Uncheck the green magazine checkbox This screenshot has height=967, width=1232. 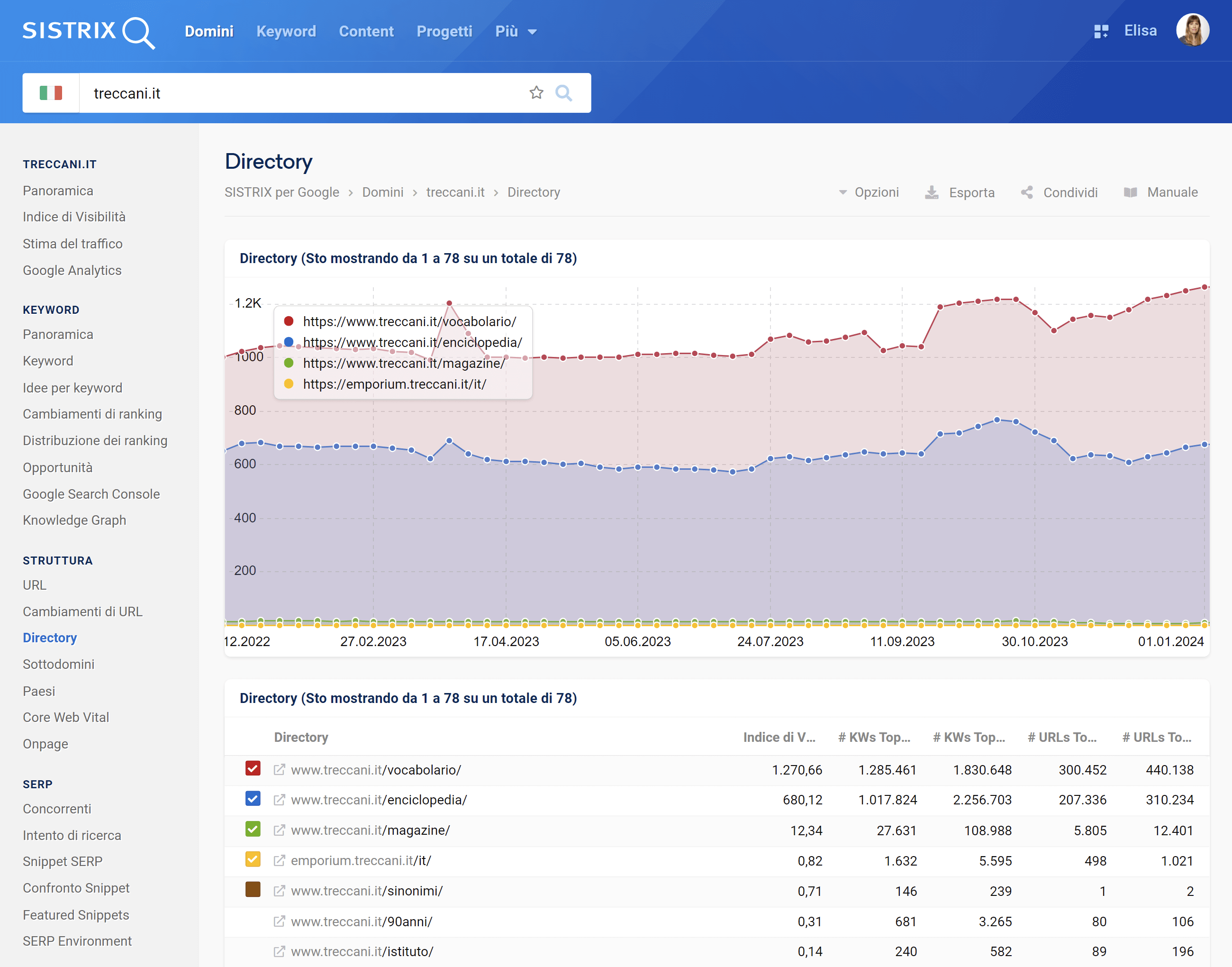253,830
